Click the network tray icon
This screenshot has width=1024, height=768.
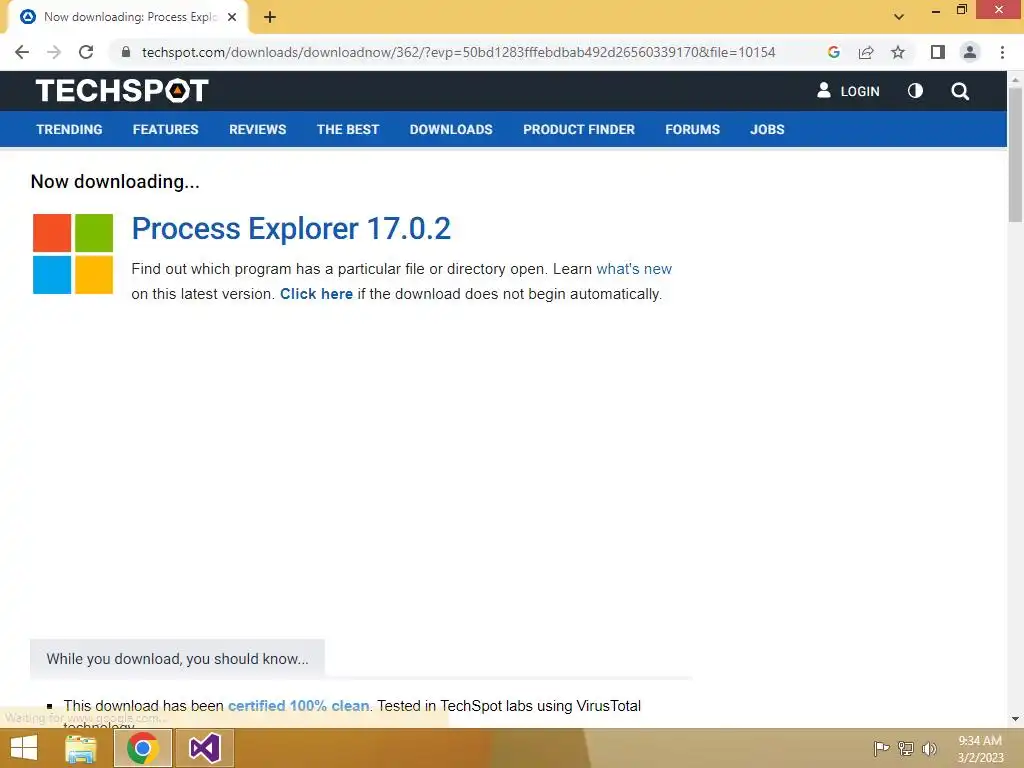[x=905, y=748]
